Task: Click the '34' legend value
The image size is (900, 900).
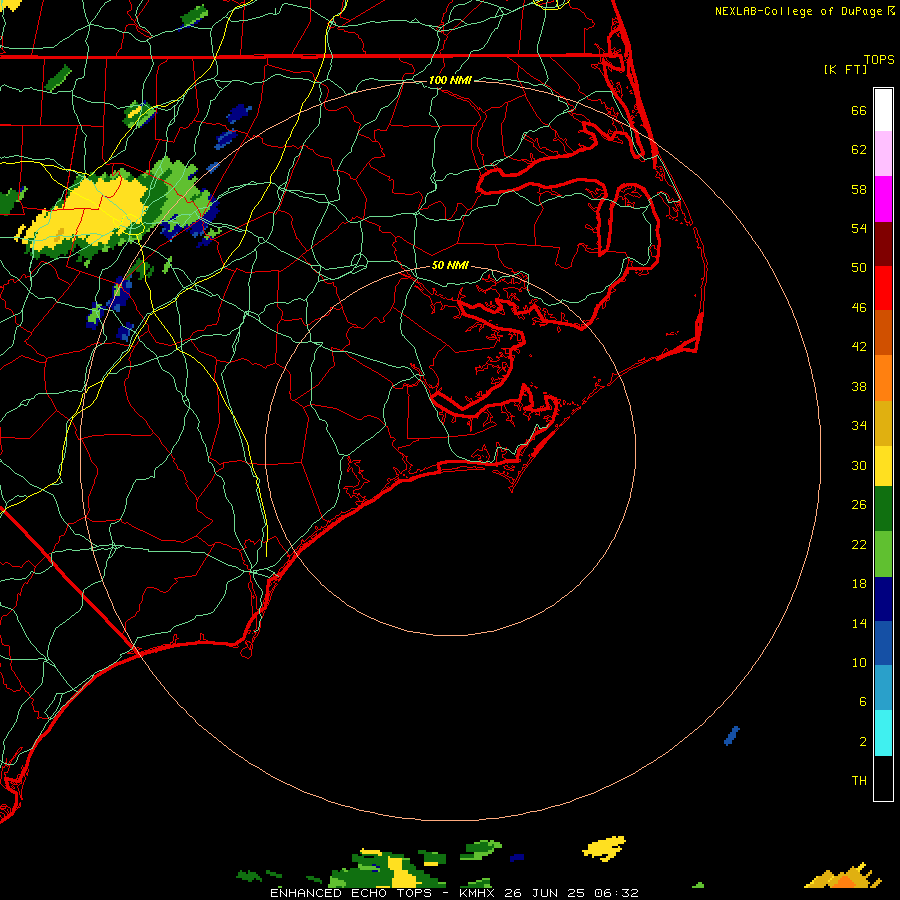Action: (x=859, y=426)
